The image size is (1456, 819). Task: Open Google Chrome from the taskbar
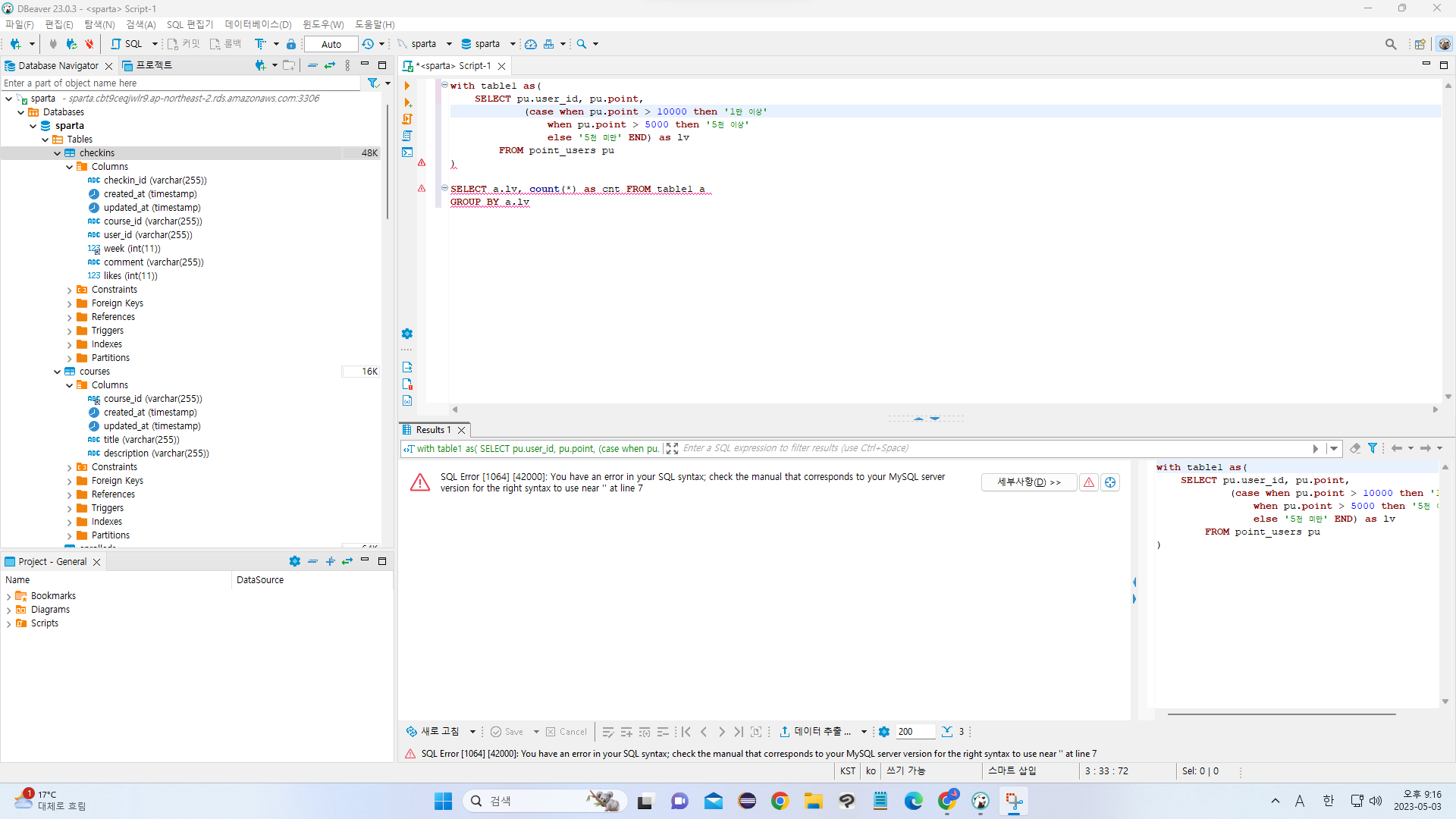(x=780, y=801)
